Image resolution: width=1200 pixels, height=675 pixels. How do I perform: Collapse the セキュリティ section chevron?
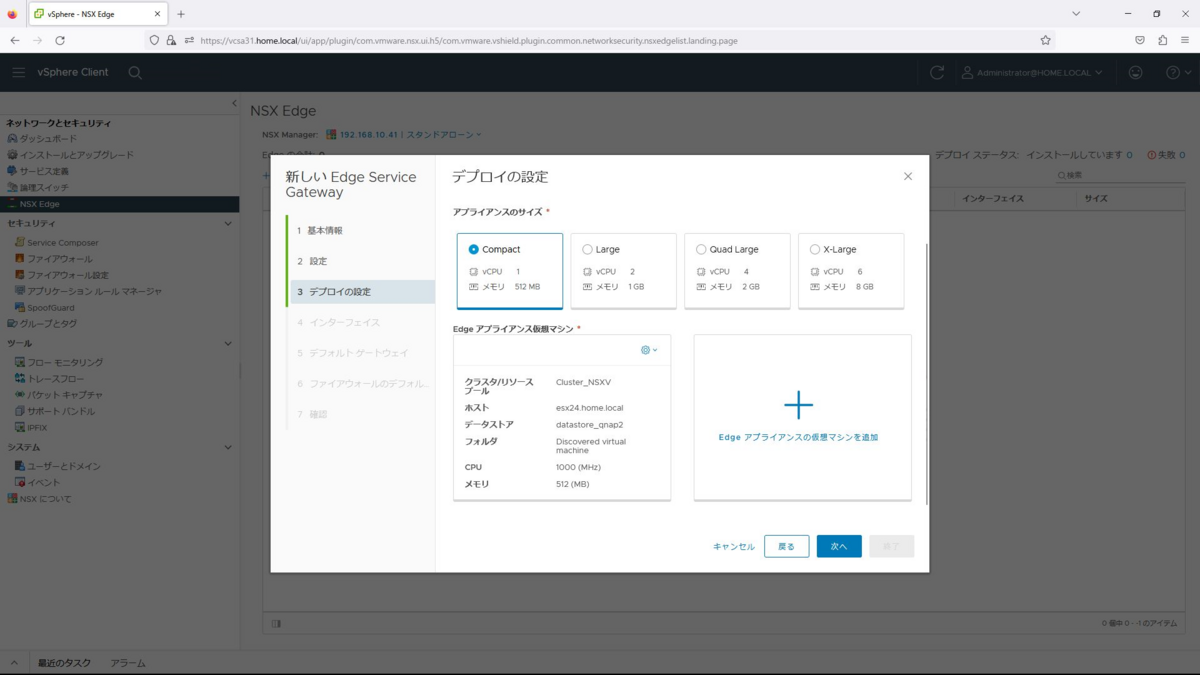tap(228, 224)
